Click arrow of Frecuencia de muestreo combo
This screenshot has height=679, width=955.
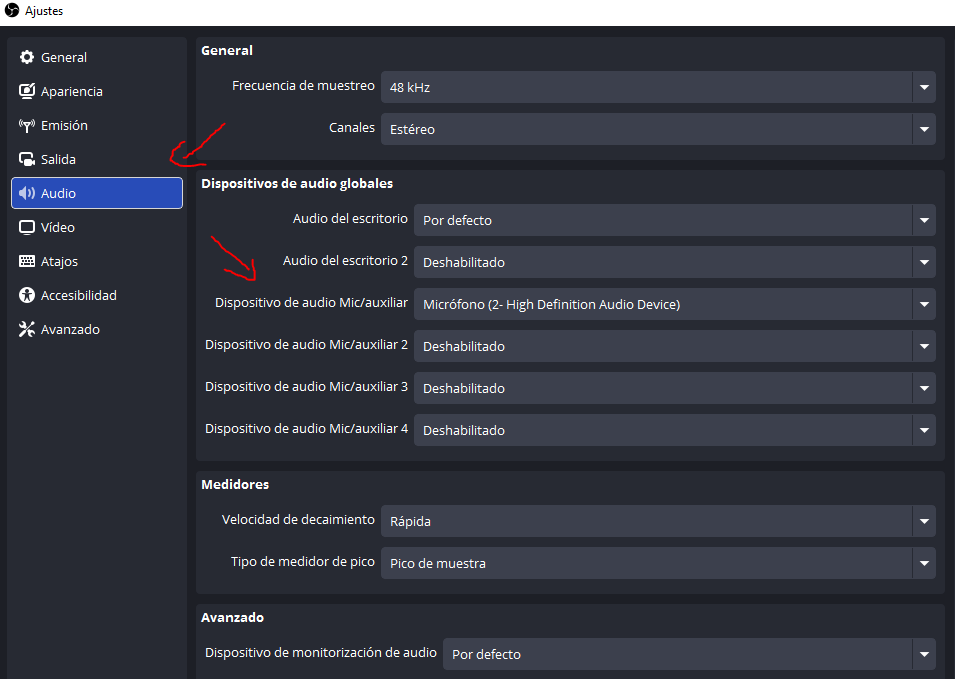pos(924,87)
